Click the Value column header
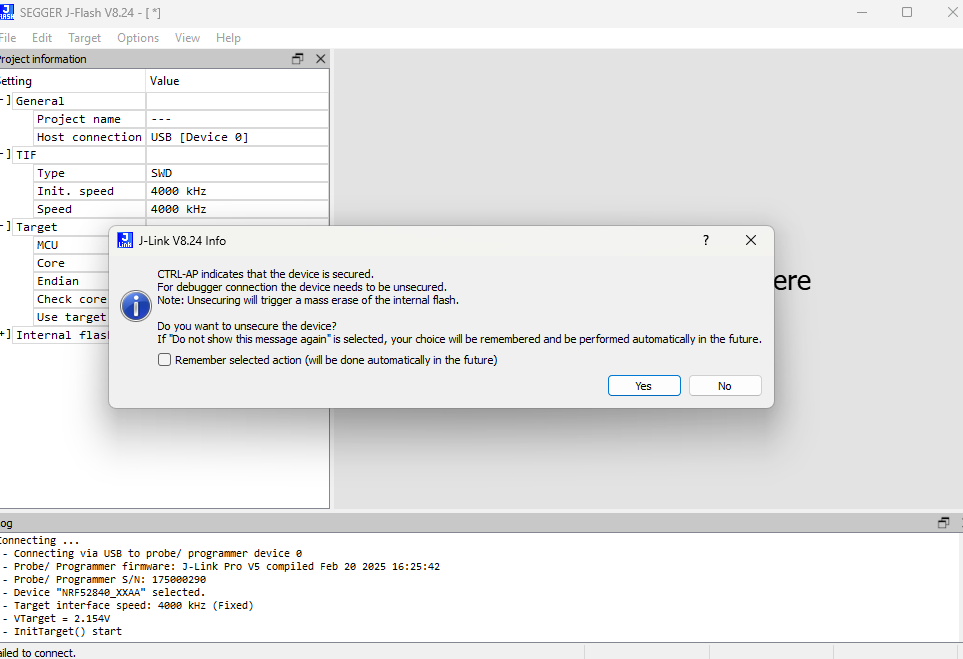 pyautogui.click(x=237, y=80)
